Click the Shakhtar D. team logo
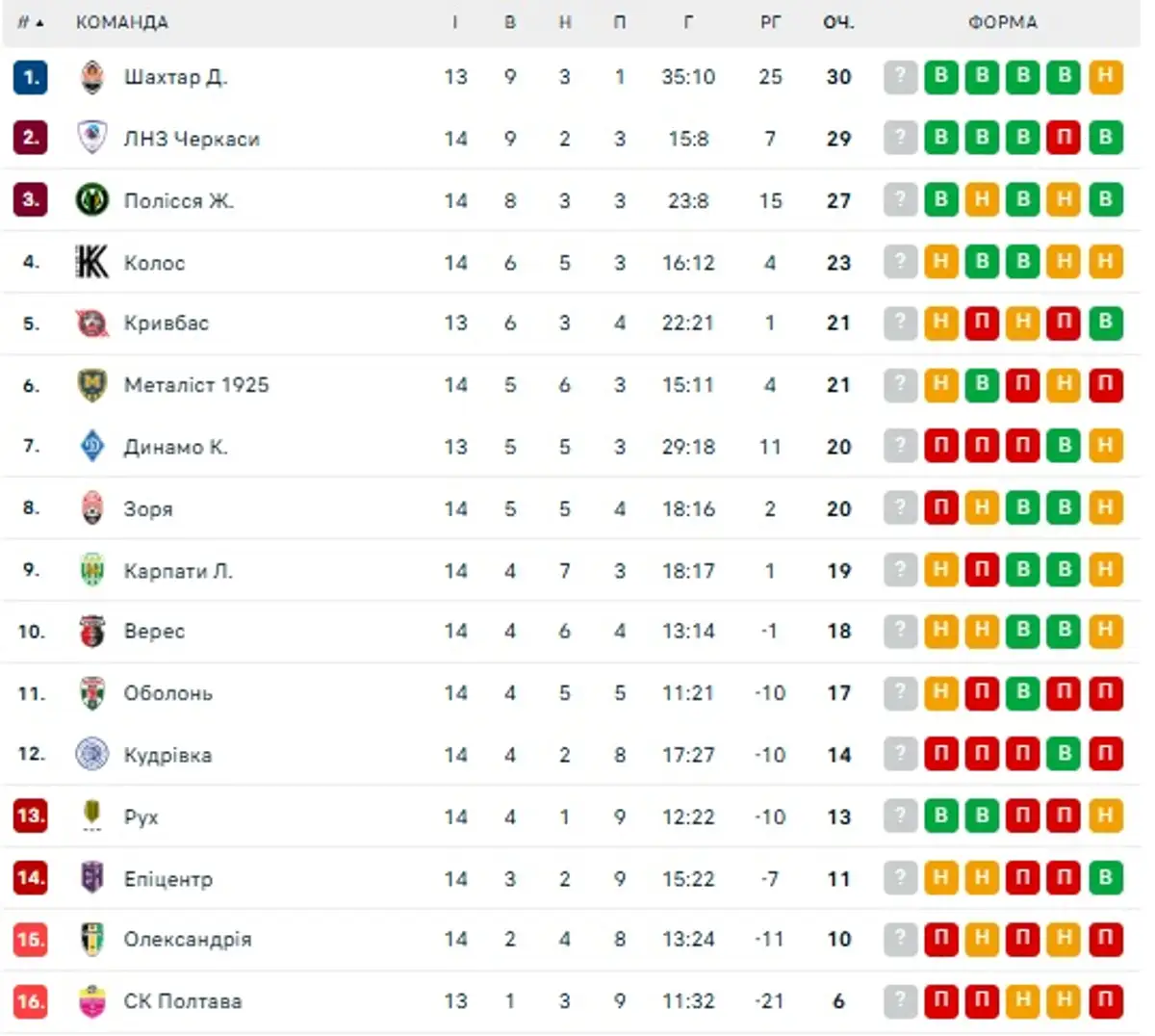1155x1036 pixels. pos(91,77)
